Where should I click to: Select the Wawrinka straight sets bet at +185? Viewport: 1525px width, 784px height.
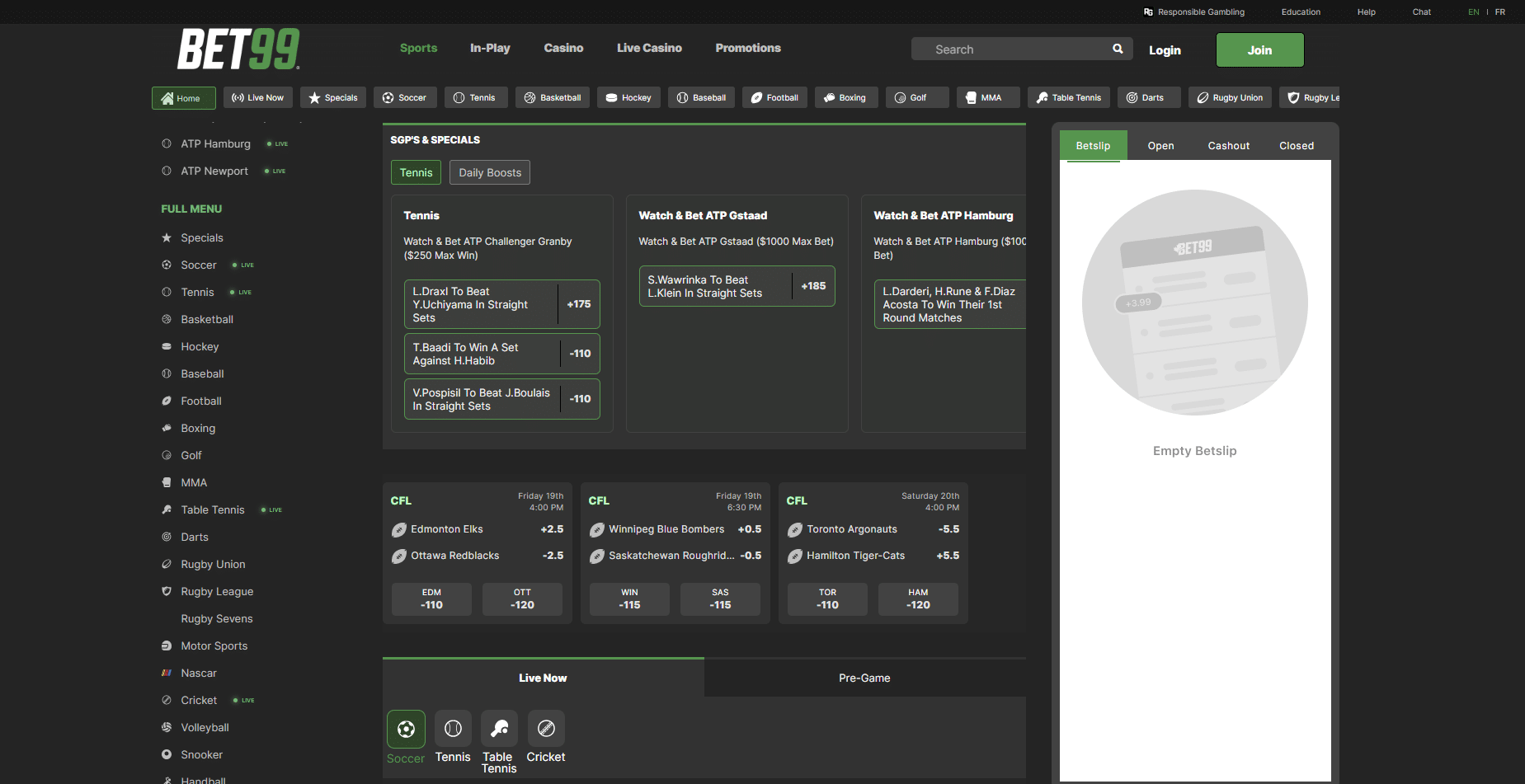[x=737, y=286]
